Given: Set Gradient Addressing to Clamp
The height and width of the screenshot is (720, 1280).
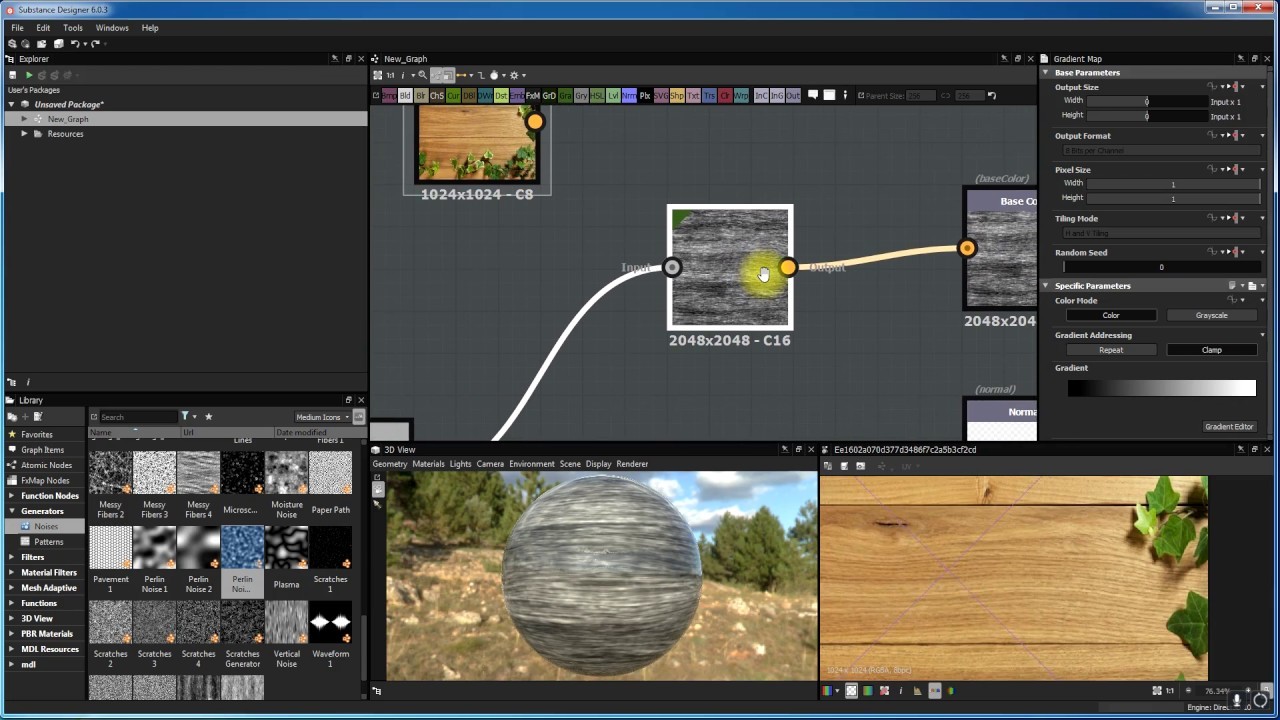Looking at the screenshot, I should (1211, 349).
